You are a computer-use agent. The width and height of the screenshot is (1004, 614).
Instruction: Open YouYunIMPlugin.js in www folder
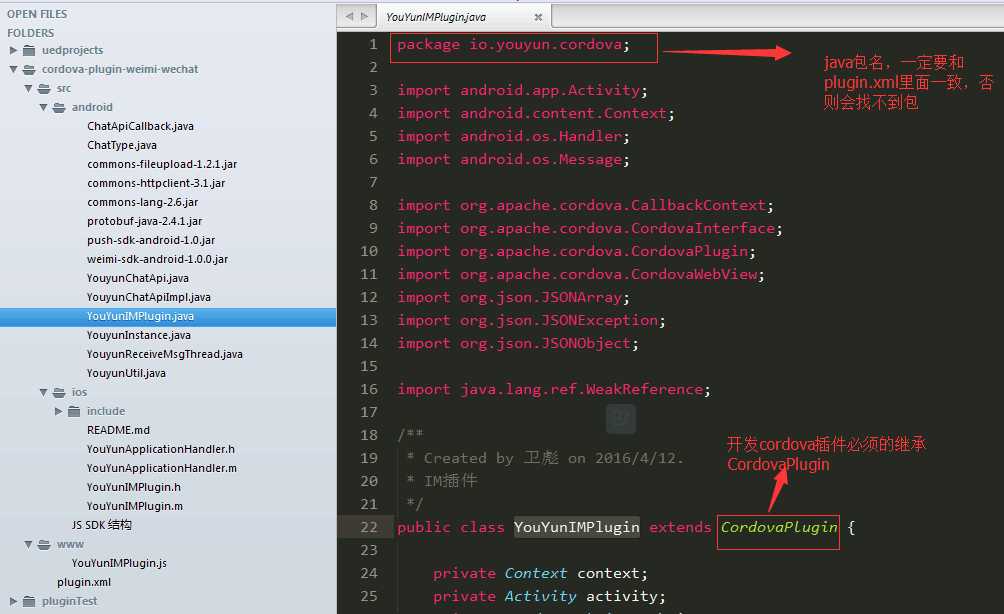point(119,563)
